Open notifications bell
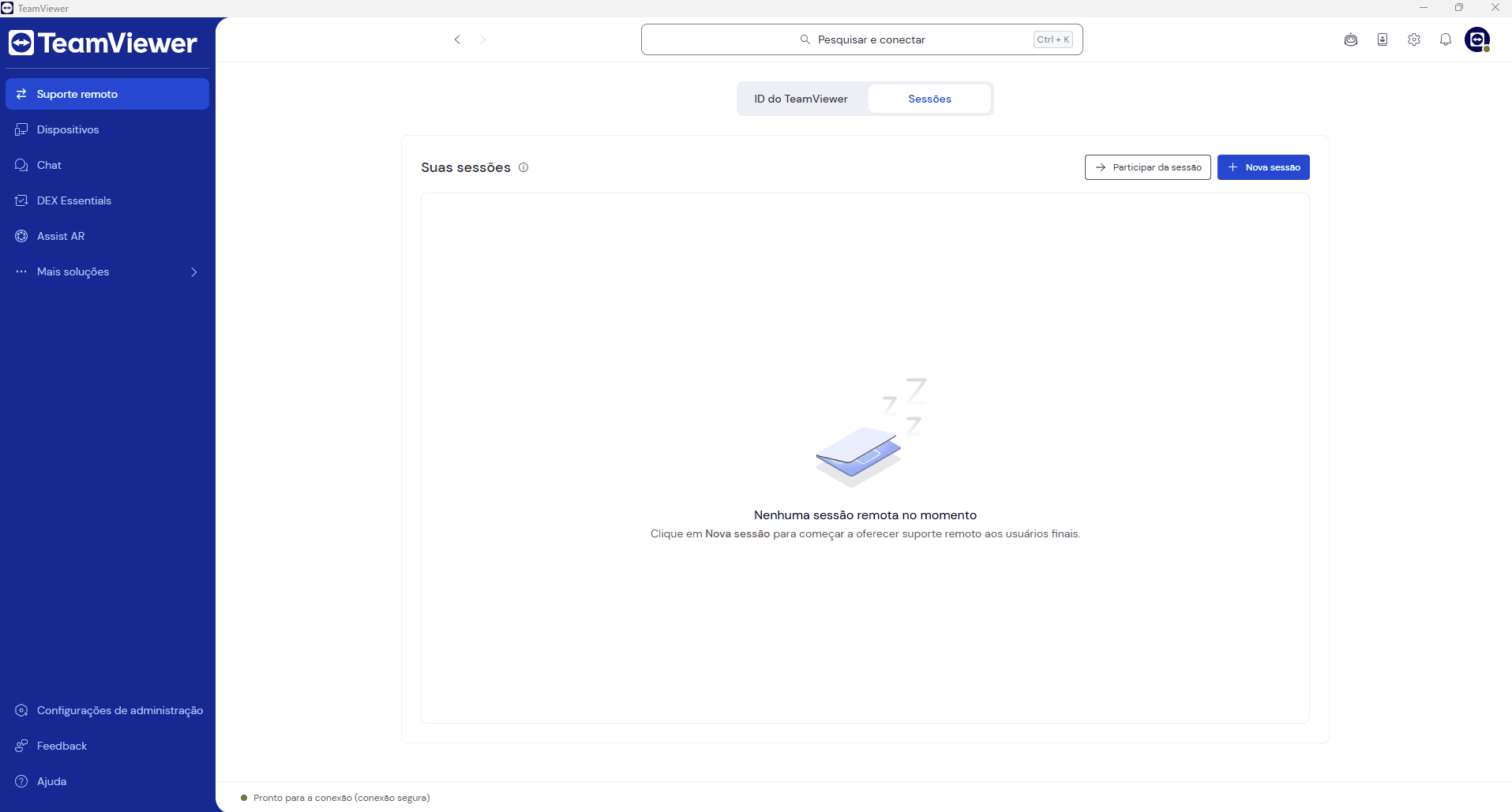The width and height of the screenshot is (1512, 812). point(1446,39)
